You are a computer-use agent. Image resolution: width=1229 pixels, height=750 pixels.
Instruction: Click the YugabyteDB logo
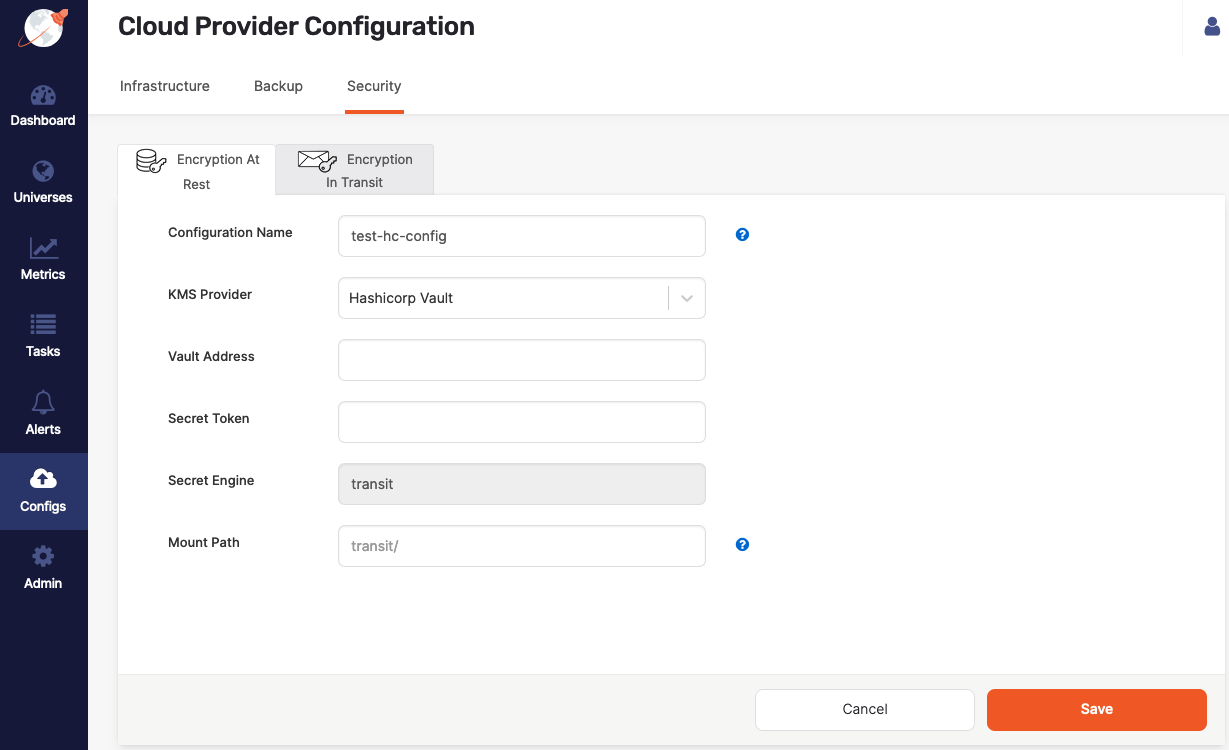pyautogui.click(x=43, y=28)
